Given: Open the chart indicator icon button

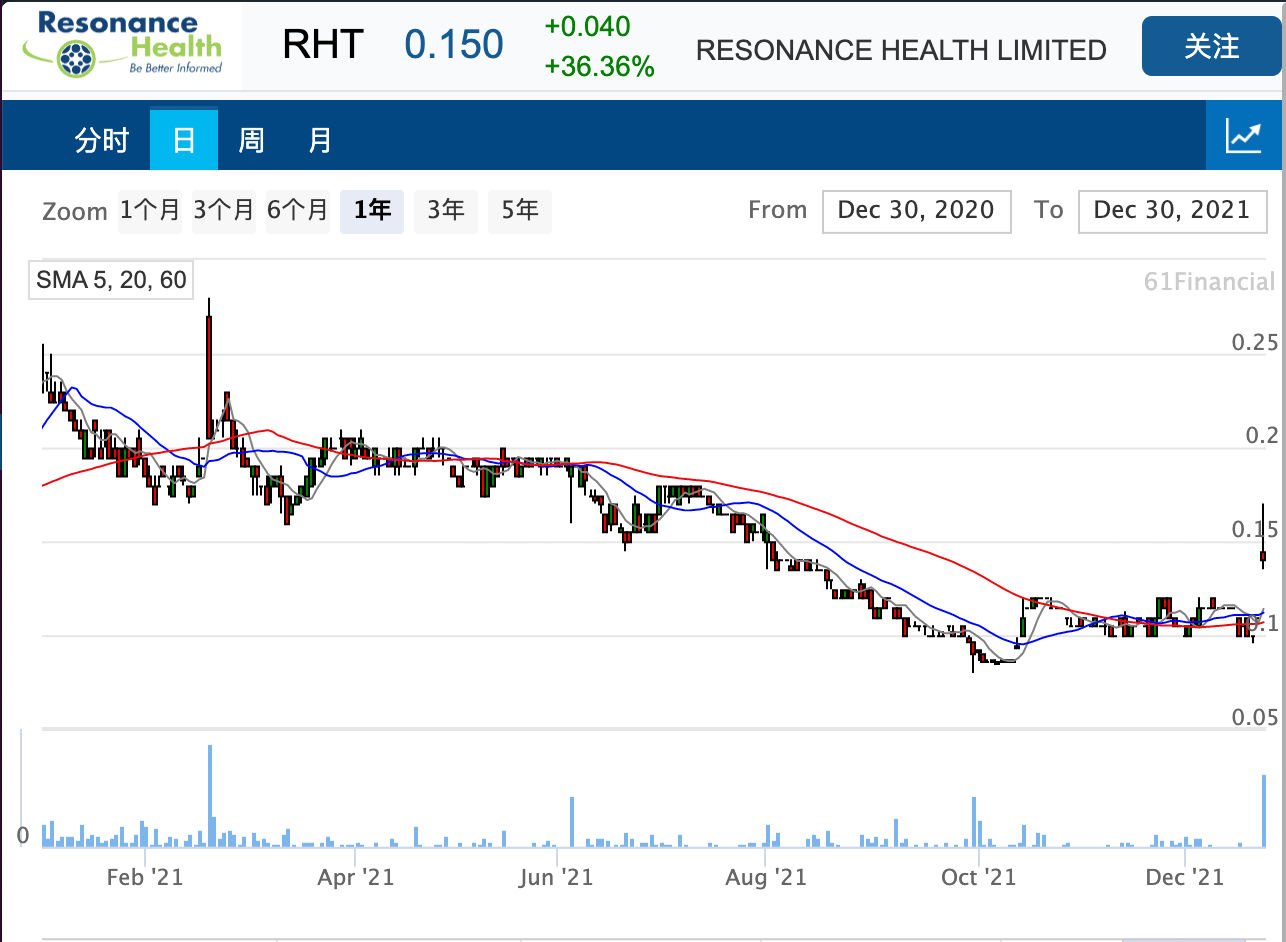Looking at the screenshot, I should coord(1243,136).
